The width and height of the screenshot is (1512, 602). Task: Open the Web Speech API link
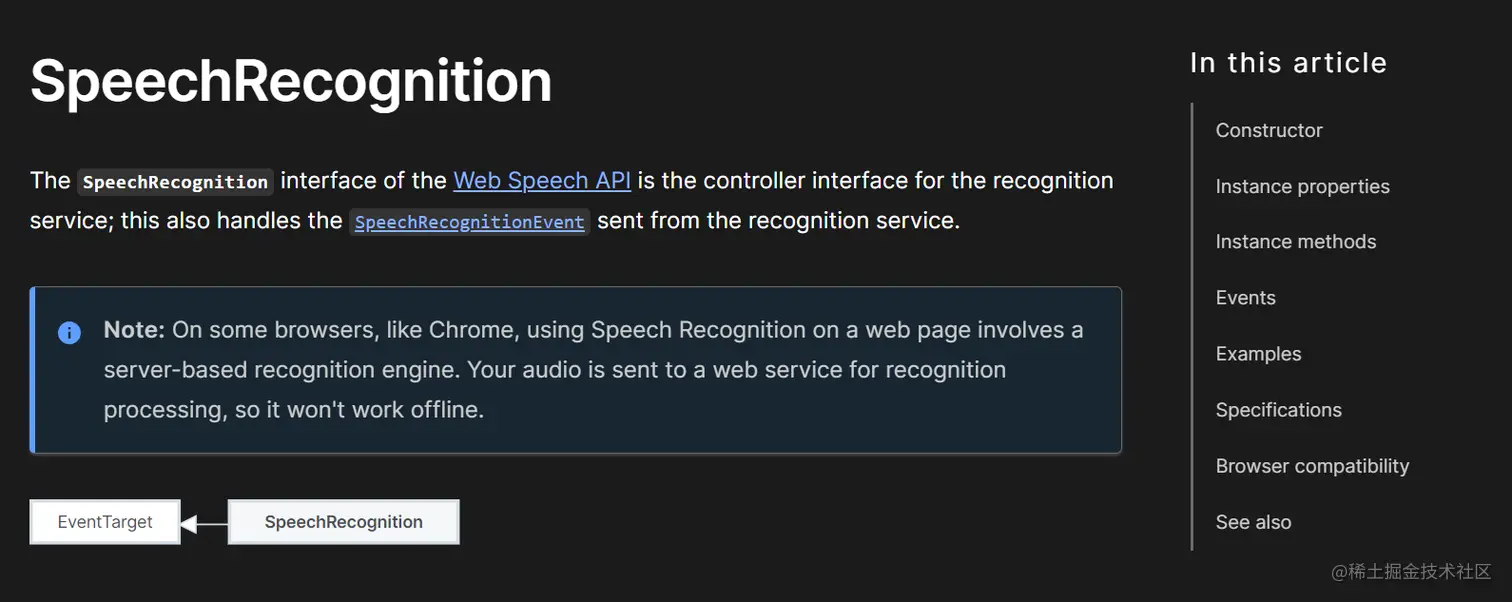point(541,181)
